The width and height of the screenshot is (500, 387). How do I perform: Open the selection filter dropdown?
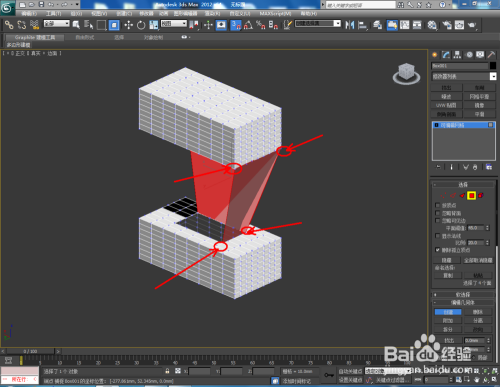point(57,24)
